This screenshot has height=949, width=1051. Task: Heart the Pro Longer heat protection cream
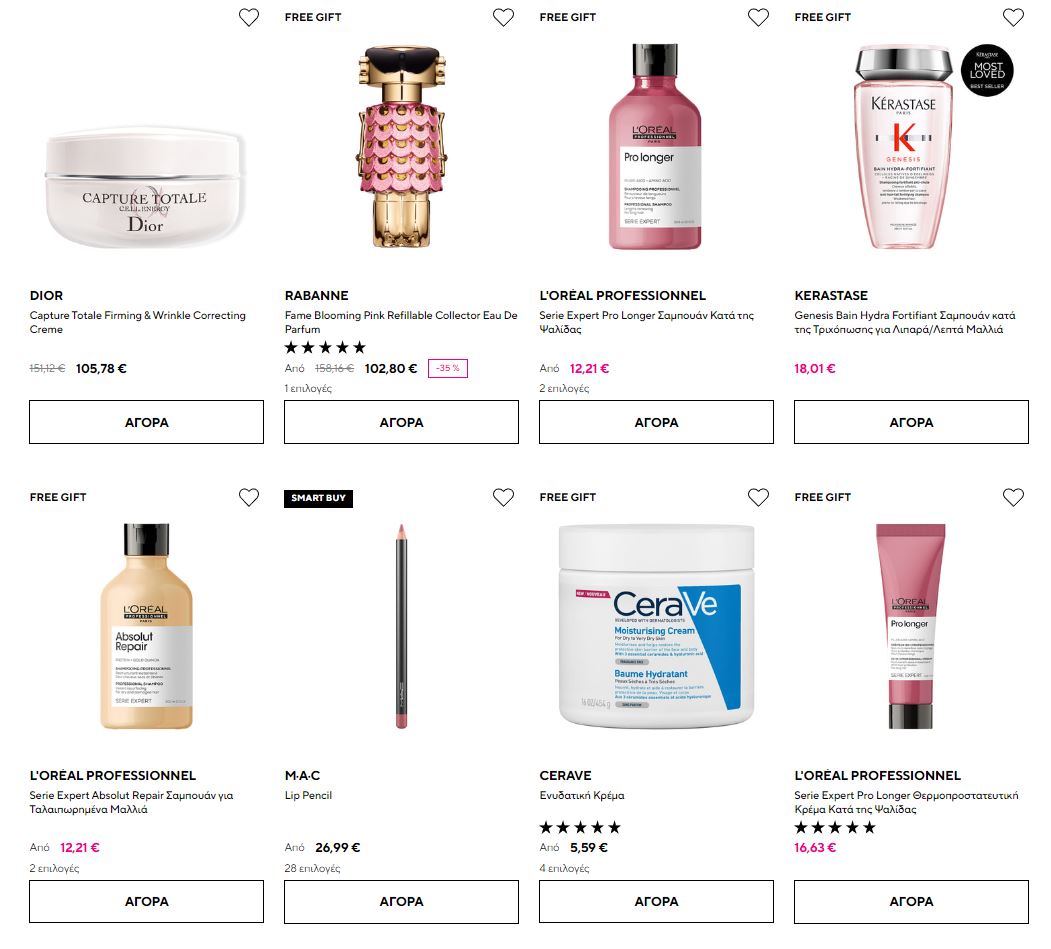pos(1013,497)
